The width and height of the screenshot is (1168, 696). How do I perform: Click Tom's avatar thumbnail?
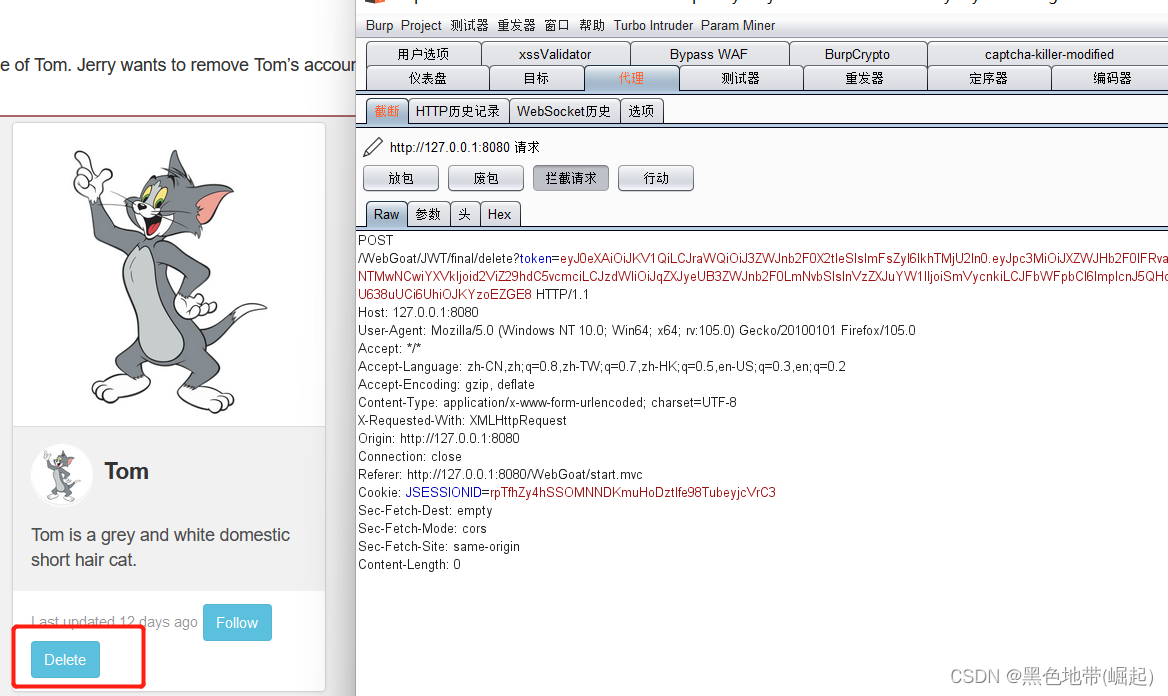61,475
